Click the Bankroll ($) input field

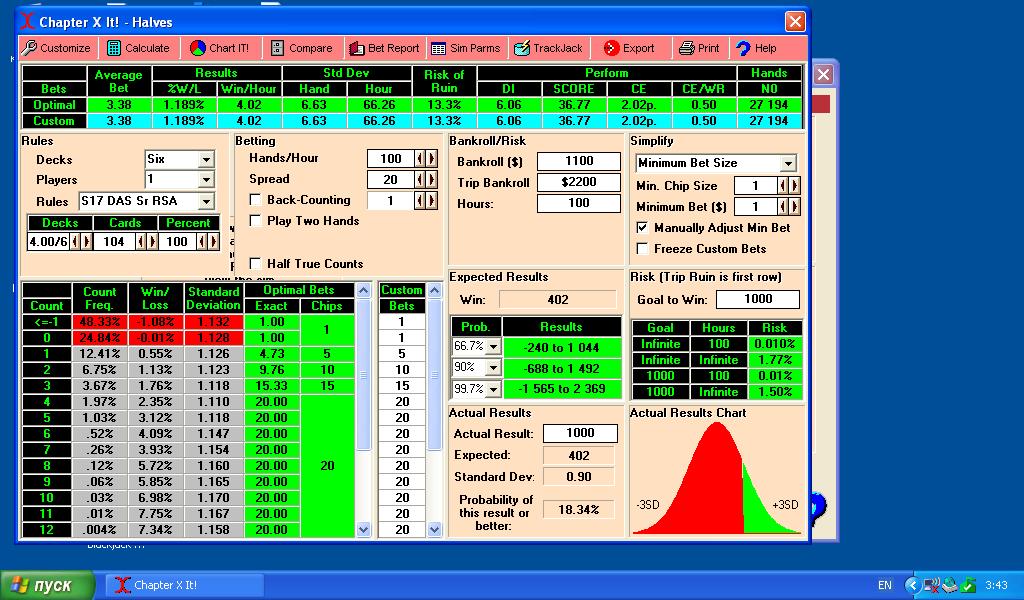[579, 161]
